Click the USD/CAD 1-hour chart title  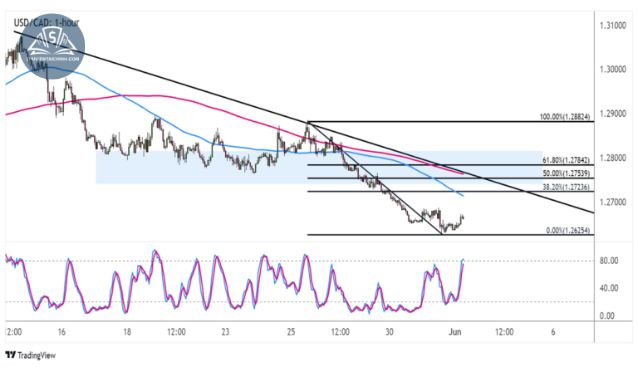tap(46, 22)
